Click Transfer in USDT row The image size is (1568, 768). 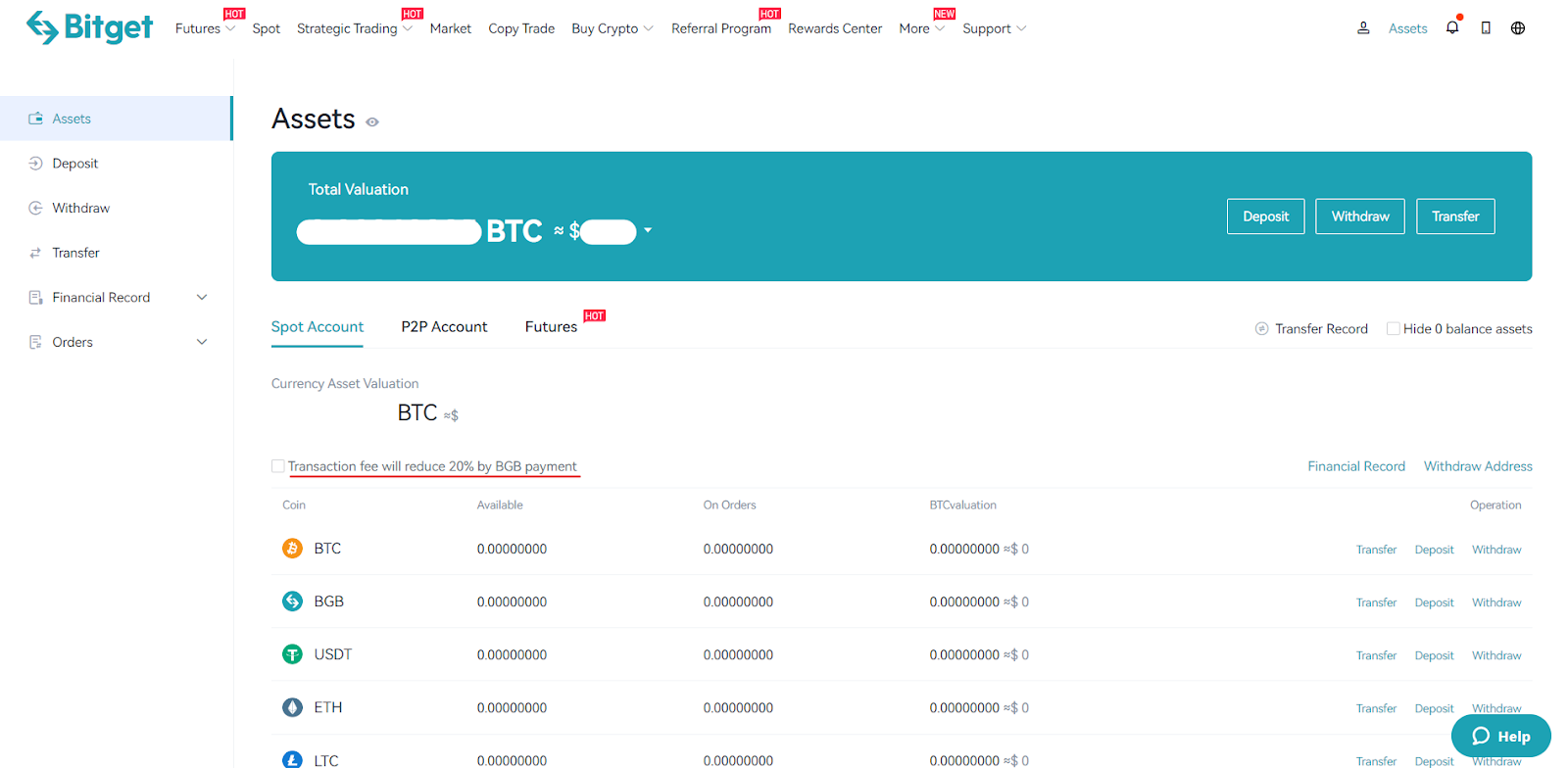pyautogui.click(x=1376, y=655)
